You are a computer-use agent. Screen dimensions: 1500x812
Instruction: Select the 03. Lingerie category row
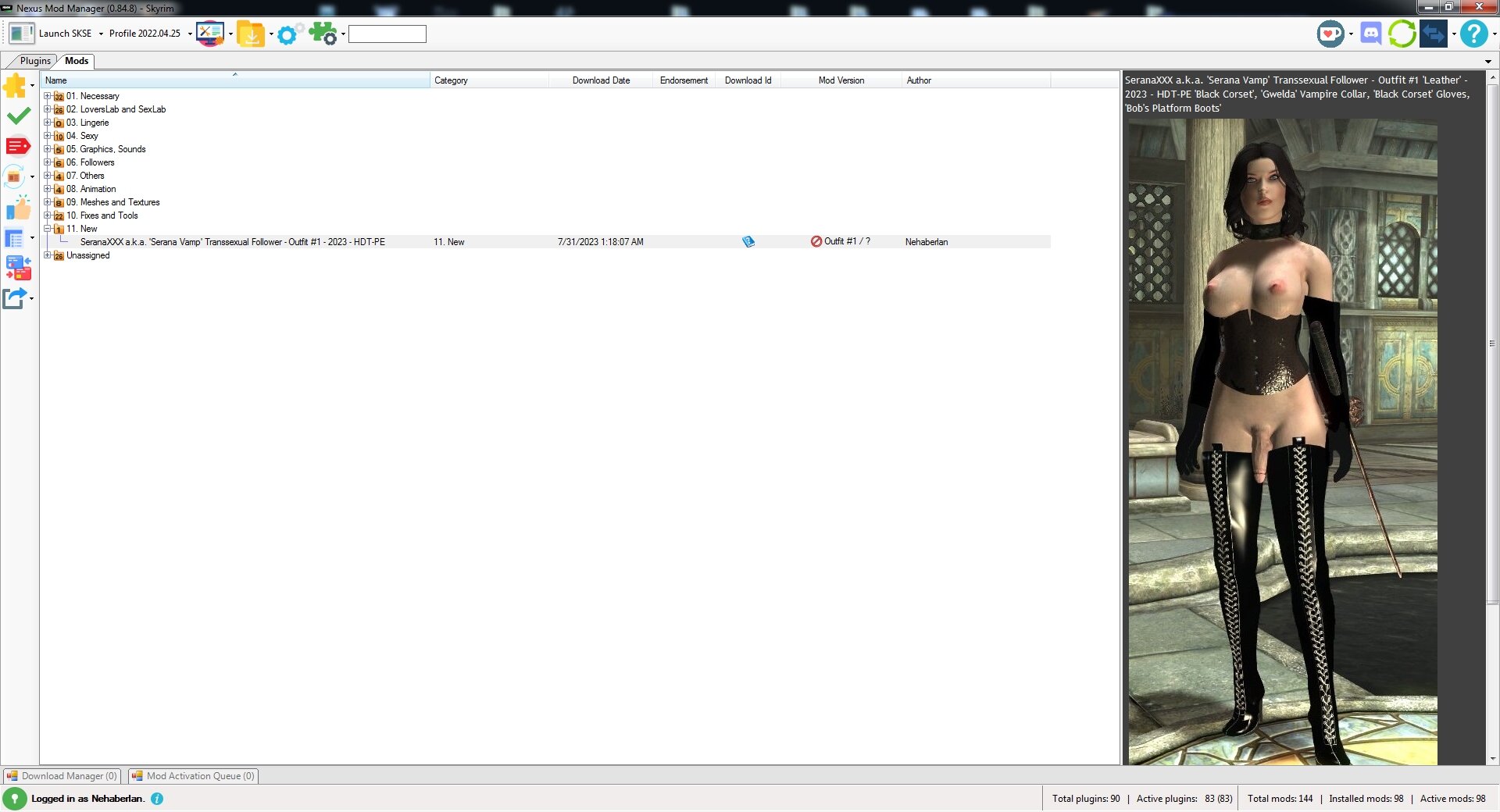(87, 123)
